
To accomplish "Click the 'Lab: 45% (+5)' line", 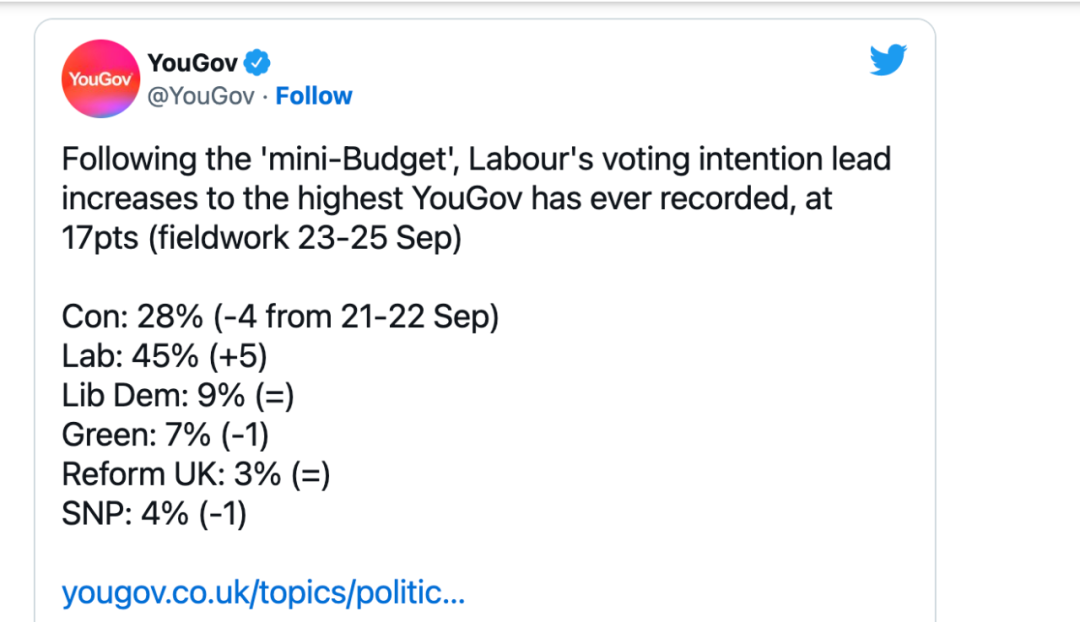I will click(x=164, y=357).
